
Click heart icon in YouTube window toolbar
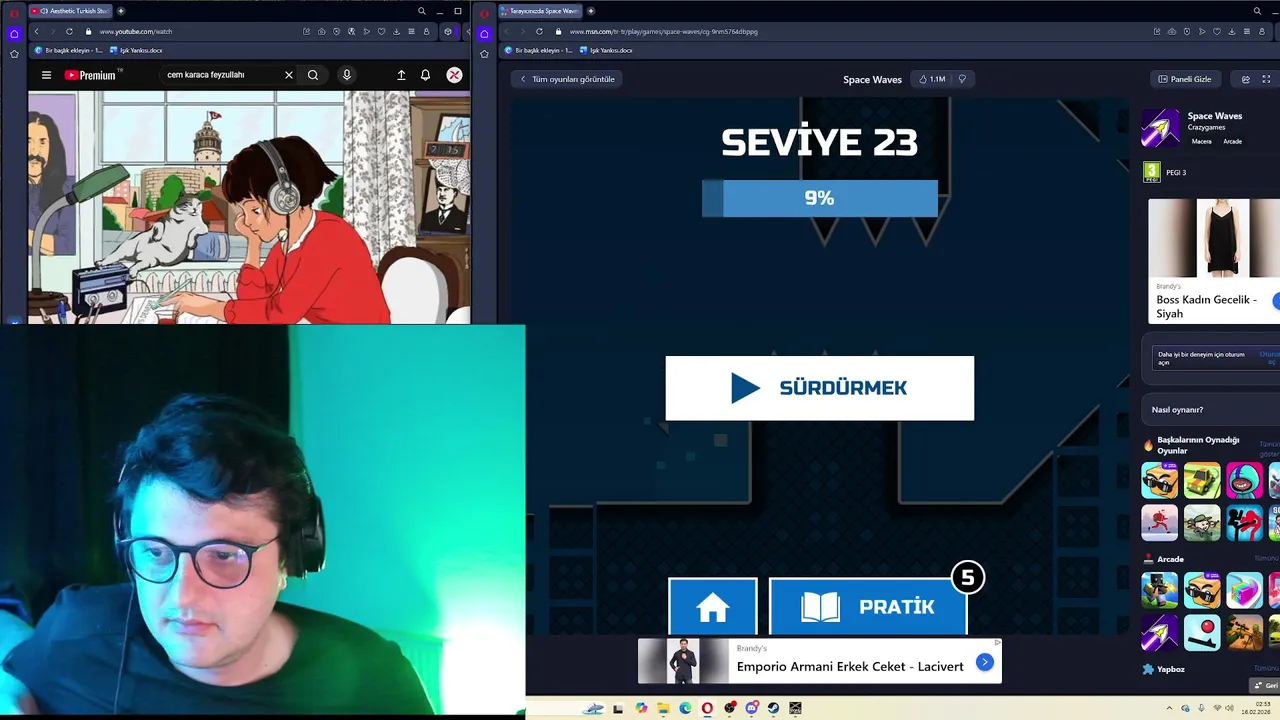(381, 31)
